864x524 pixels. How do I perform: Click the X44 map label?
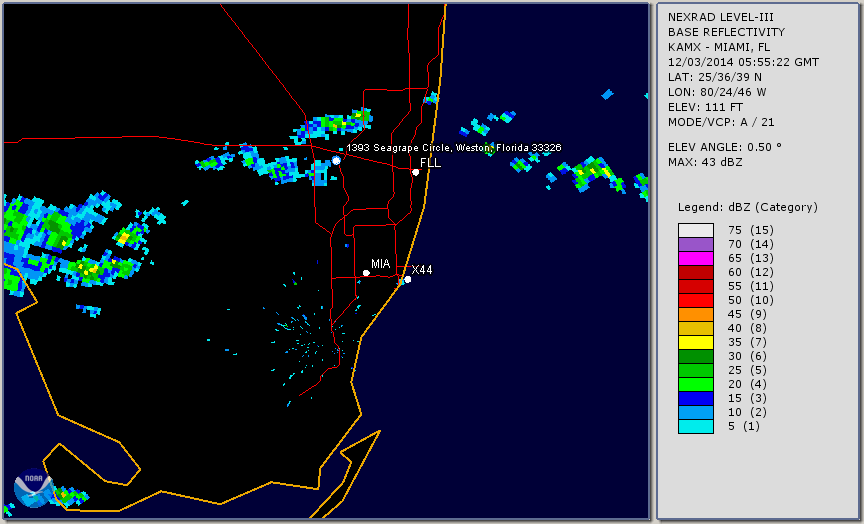(422, 269)
